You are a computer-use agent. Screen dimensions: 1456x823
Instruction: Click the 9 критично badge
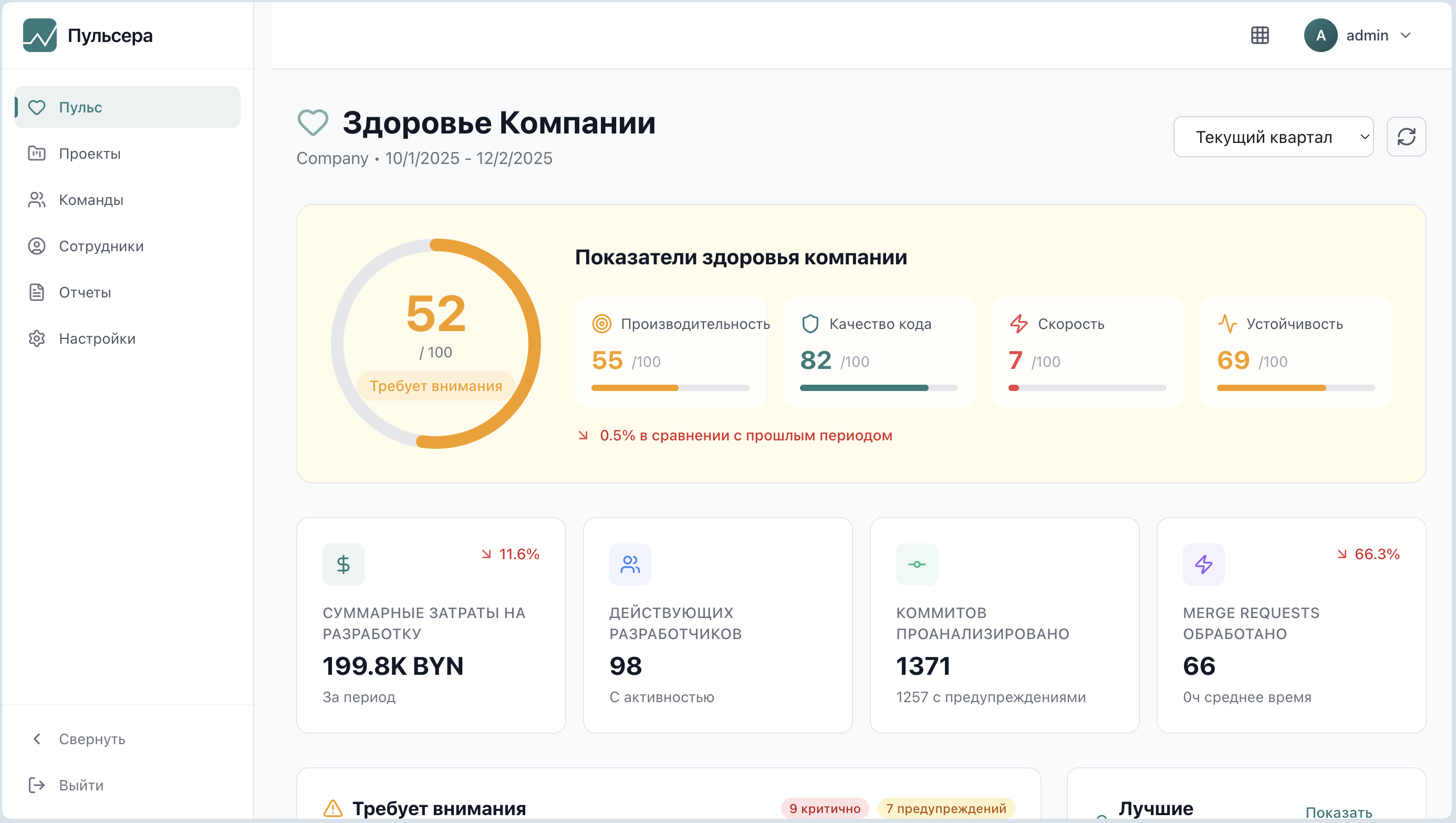824,808
